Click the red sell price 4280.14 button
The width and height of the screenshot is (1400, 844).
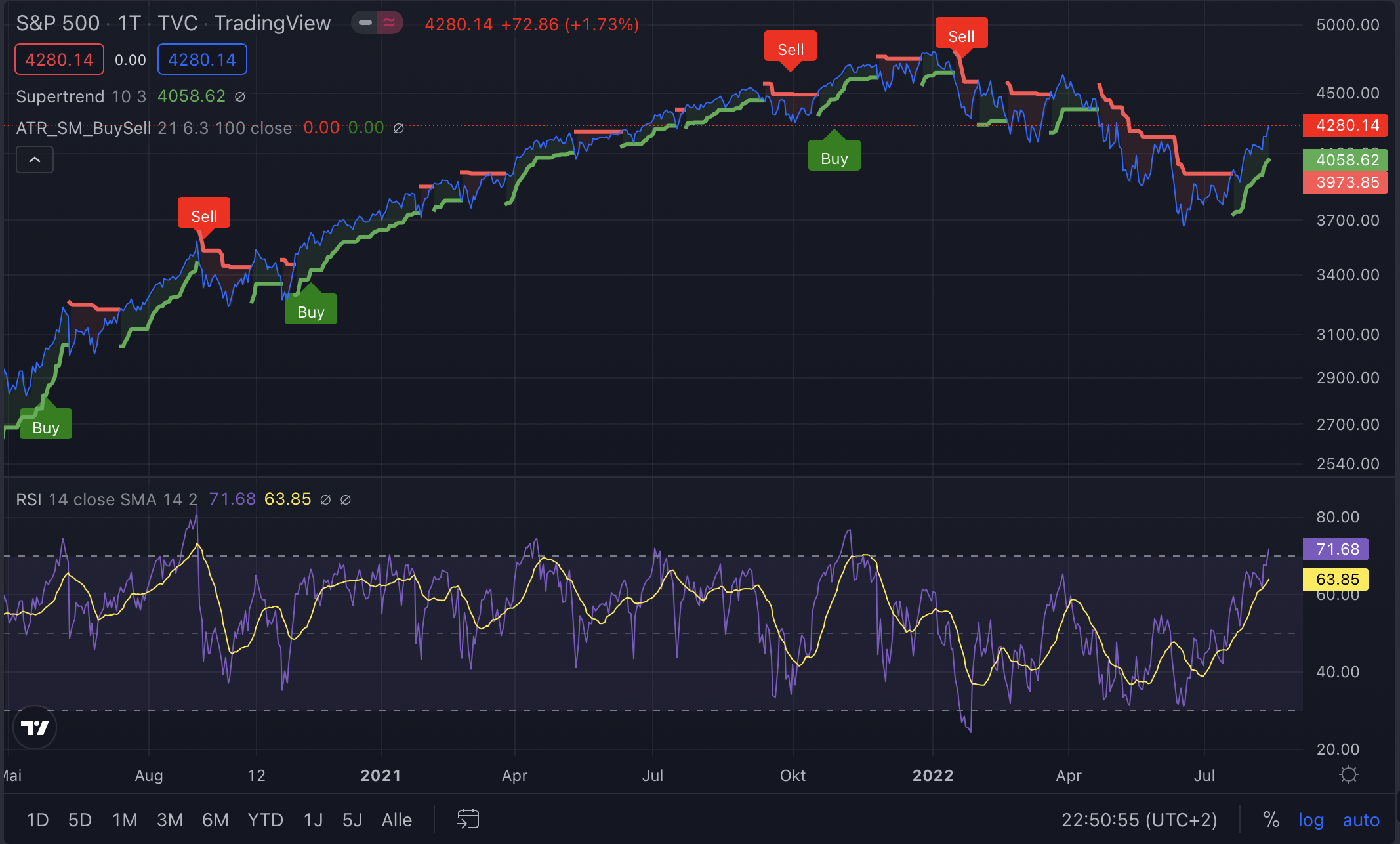tap(59, 60)
